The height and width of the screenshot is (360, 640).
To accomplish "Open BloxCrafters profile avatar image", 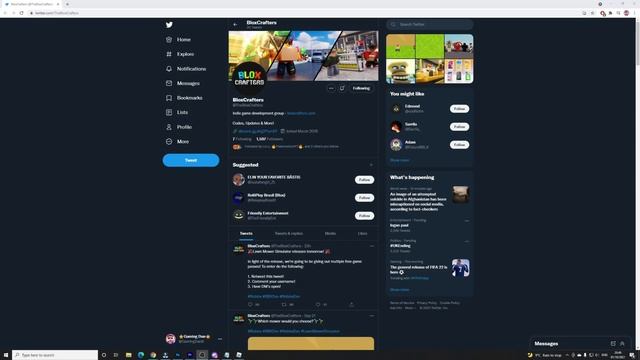I will pos(249,78).
